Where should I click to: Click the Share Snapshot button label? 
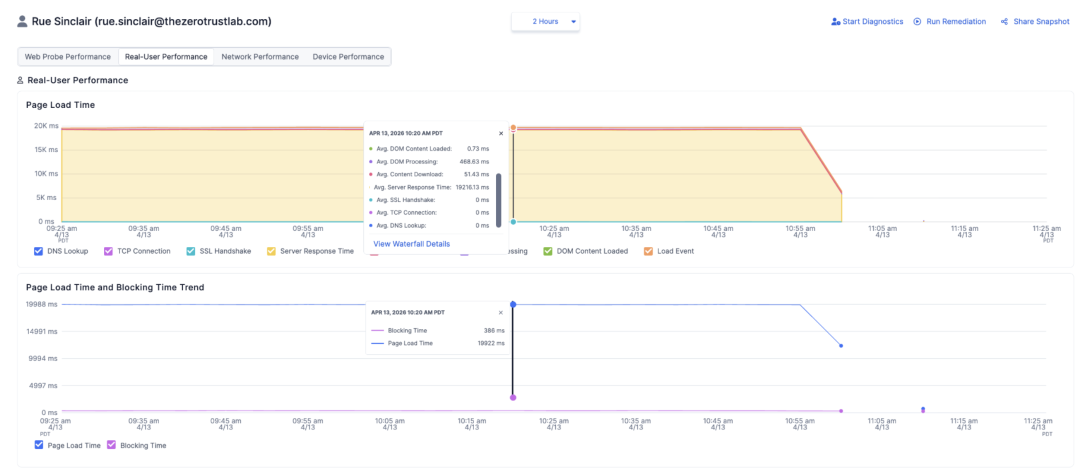[x=1041, y=21]
